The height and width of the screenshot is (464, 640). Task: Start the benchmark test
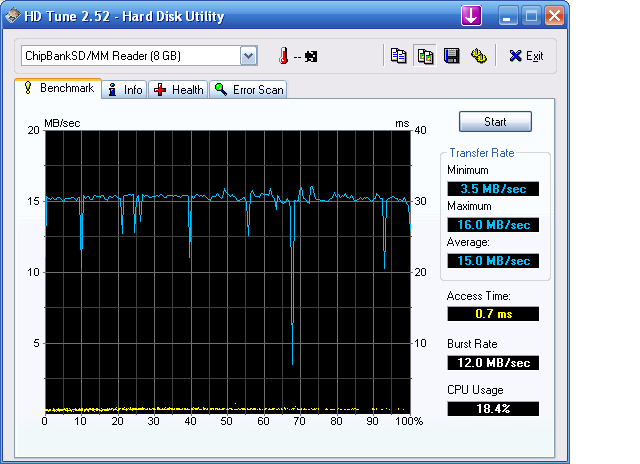point(495,122)
